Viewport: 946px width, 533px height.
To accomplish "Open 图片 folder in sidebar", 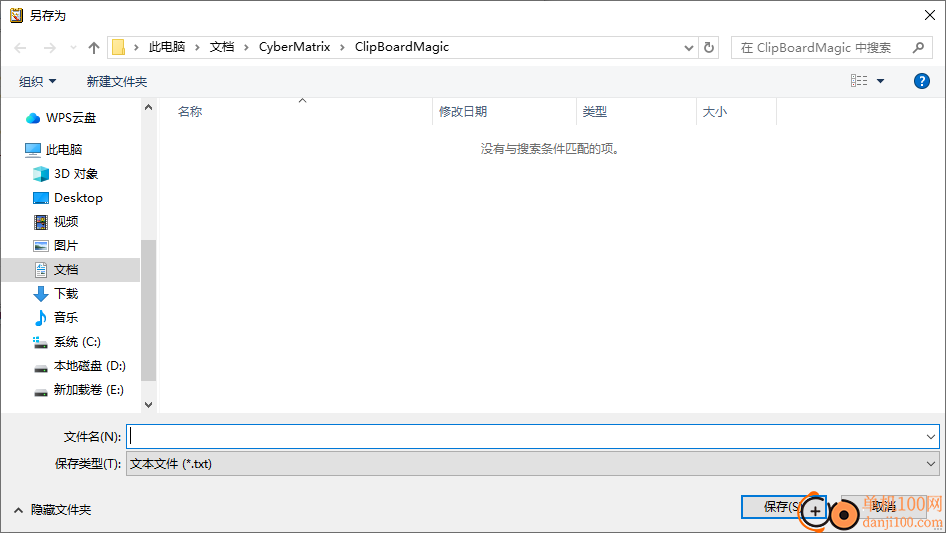I will 56,246.
